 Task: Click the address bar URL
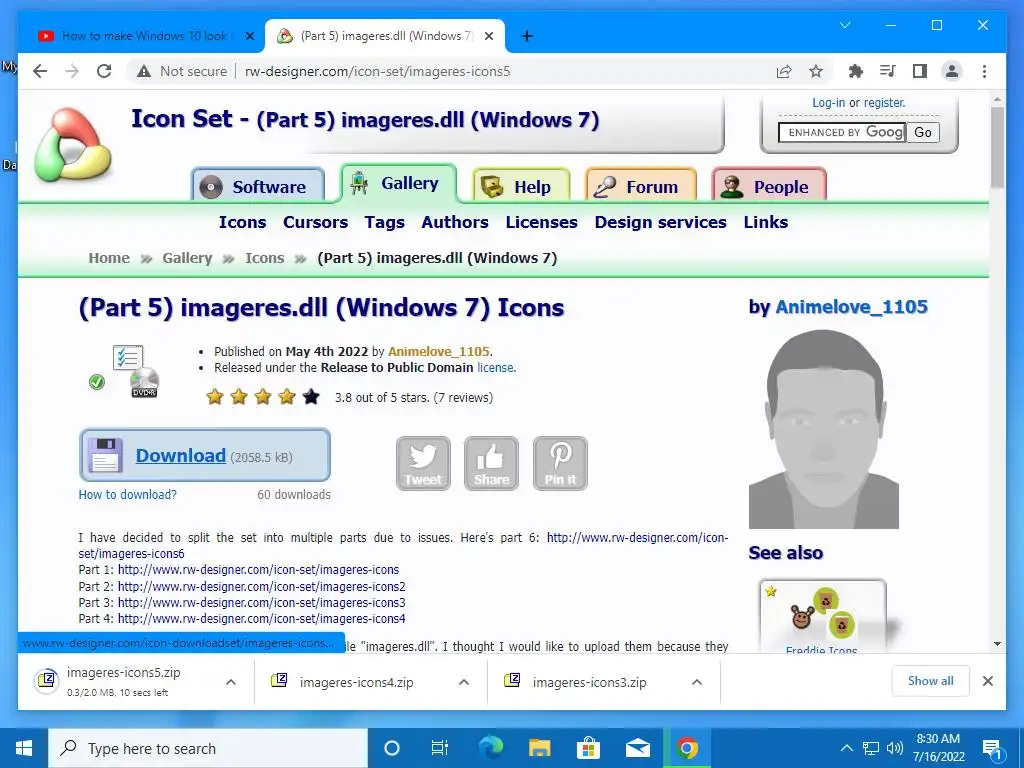tap(377, 71)
